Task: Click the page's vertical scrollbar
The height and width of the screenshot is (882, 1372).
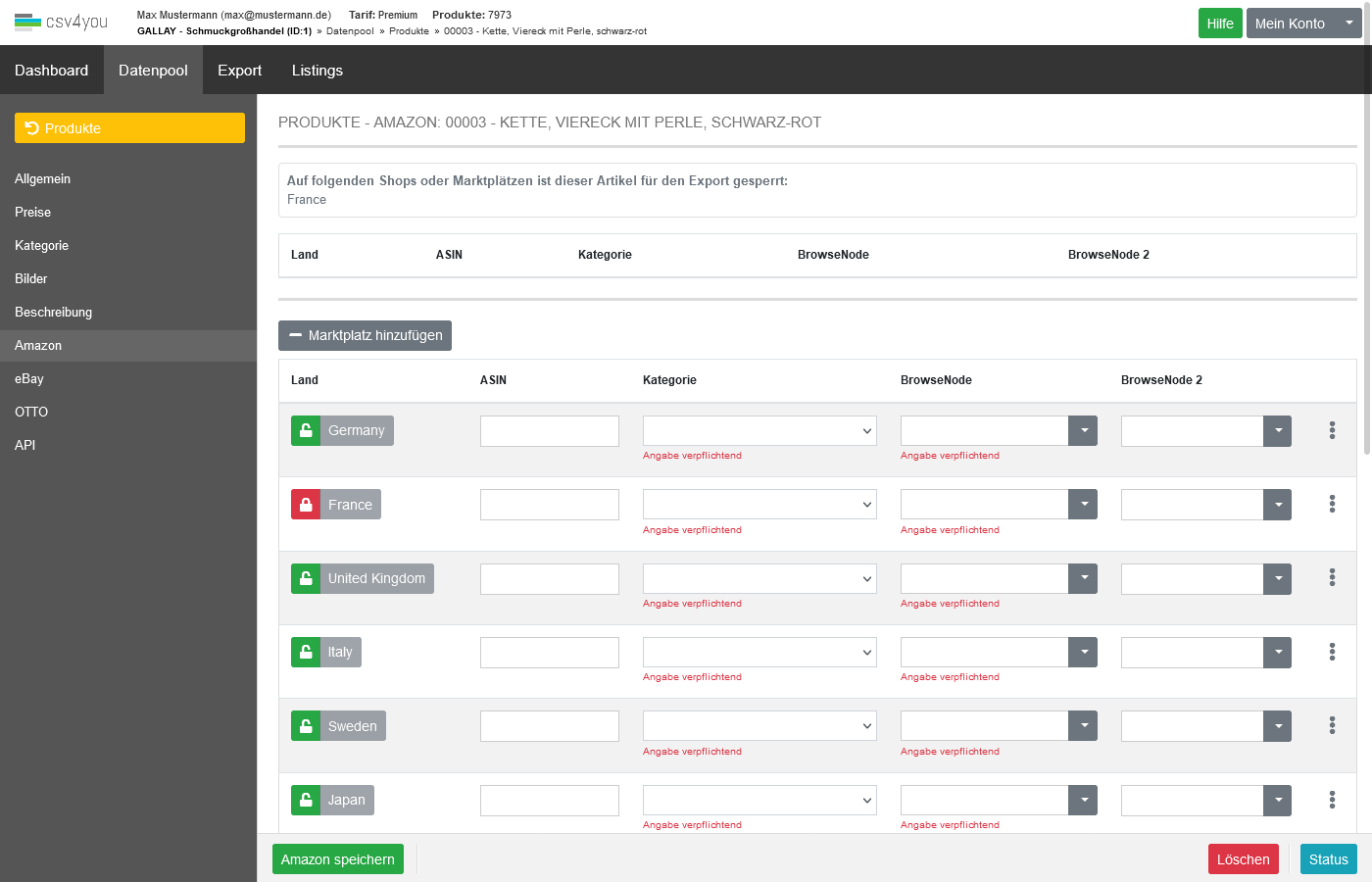Action: 1367,294
